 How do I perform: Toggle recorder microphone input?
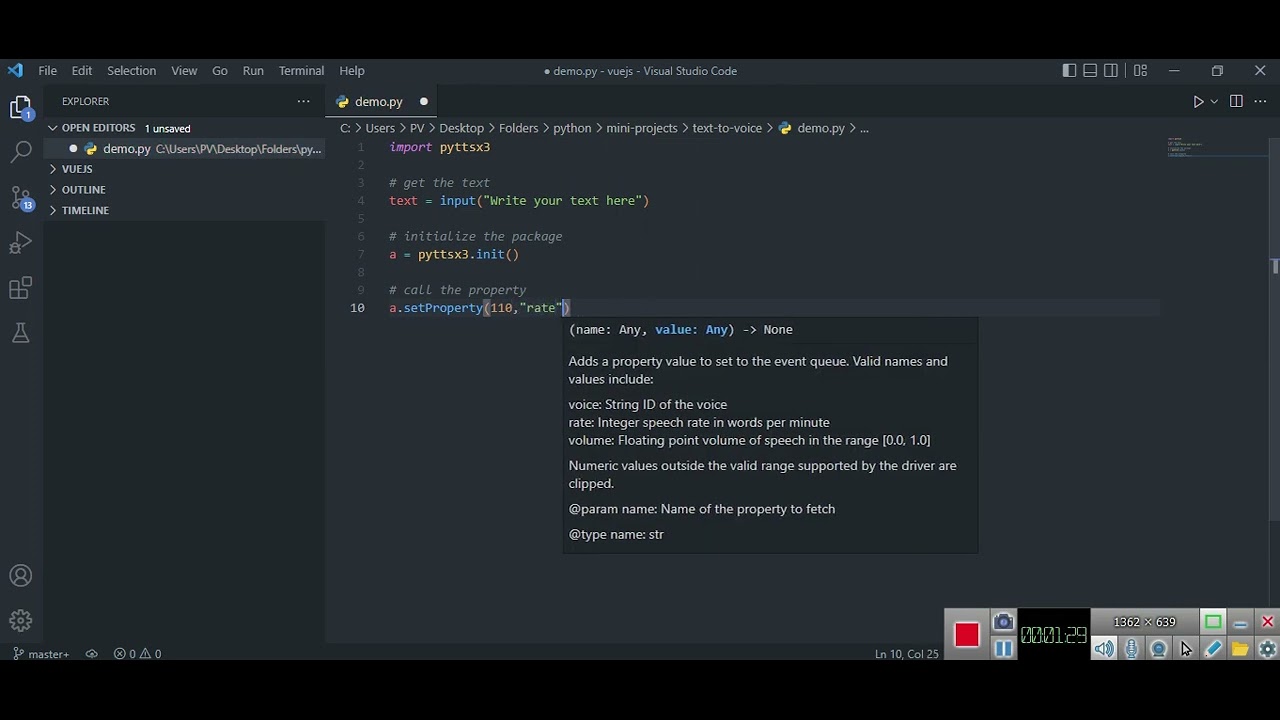coord(1131,649)
